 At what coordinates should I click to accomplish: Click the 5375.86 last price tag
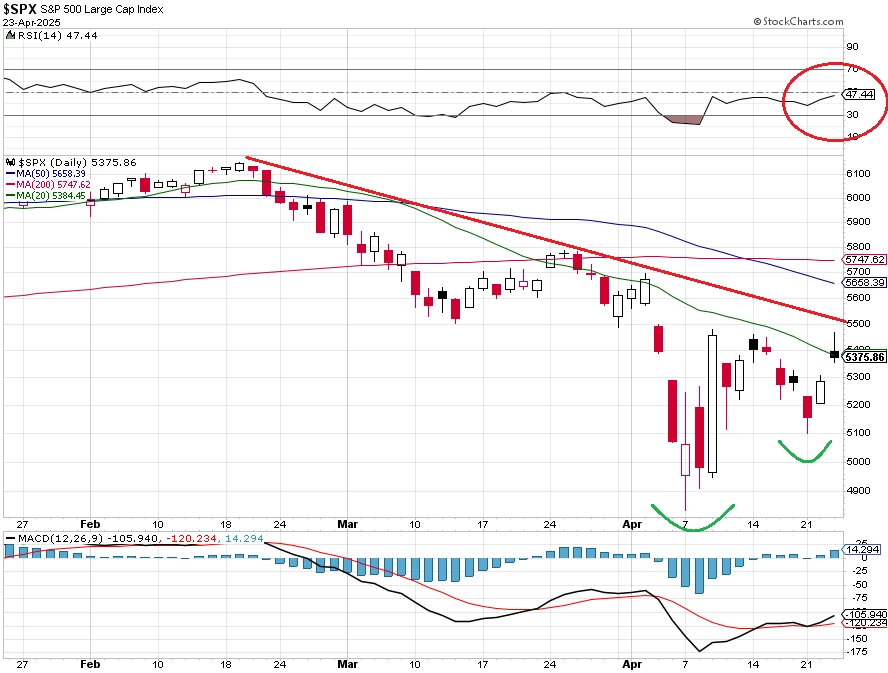coord(864,357)
